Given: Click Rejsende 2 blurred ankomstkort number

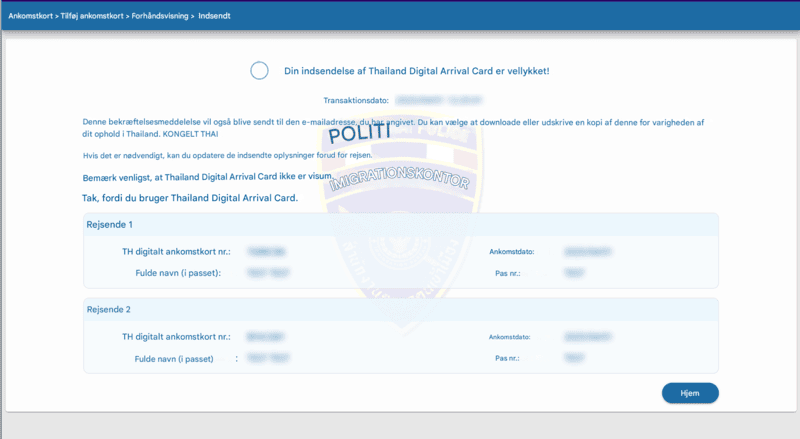Looking at the screenshot, I should pos(265,337).
